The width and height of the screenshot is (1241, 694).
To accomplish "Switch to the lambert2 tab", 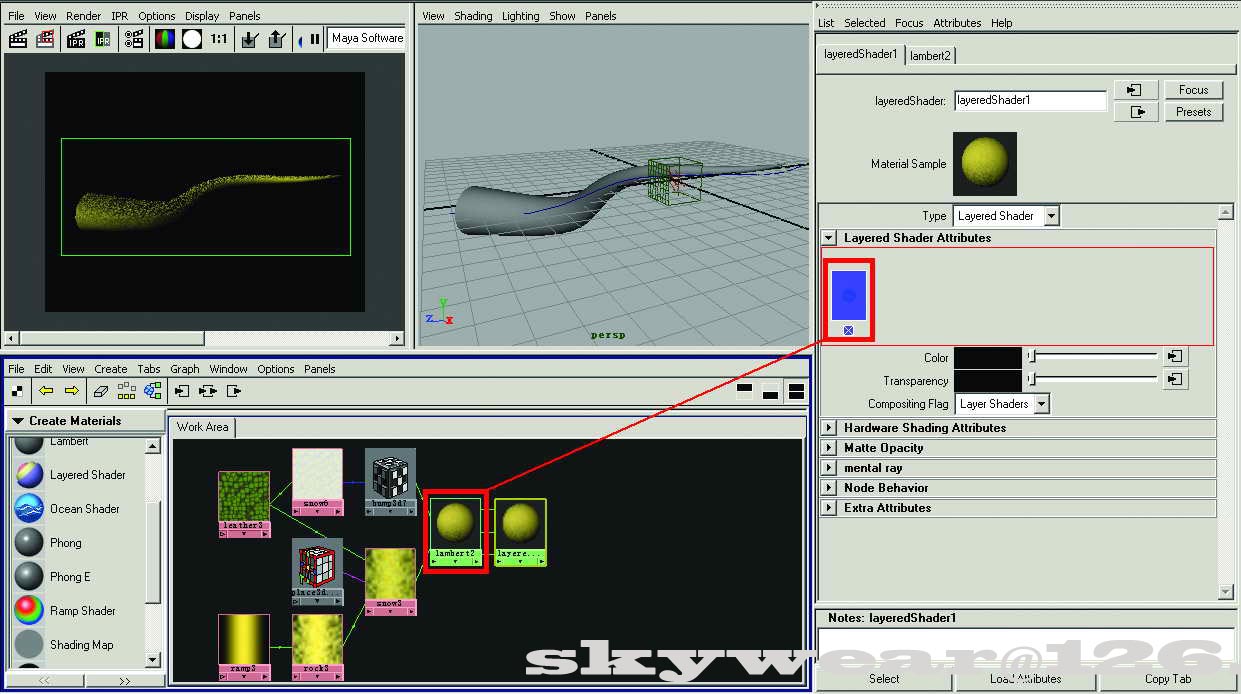I will click(x=930, y=56).
